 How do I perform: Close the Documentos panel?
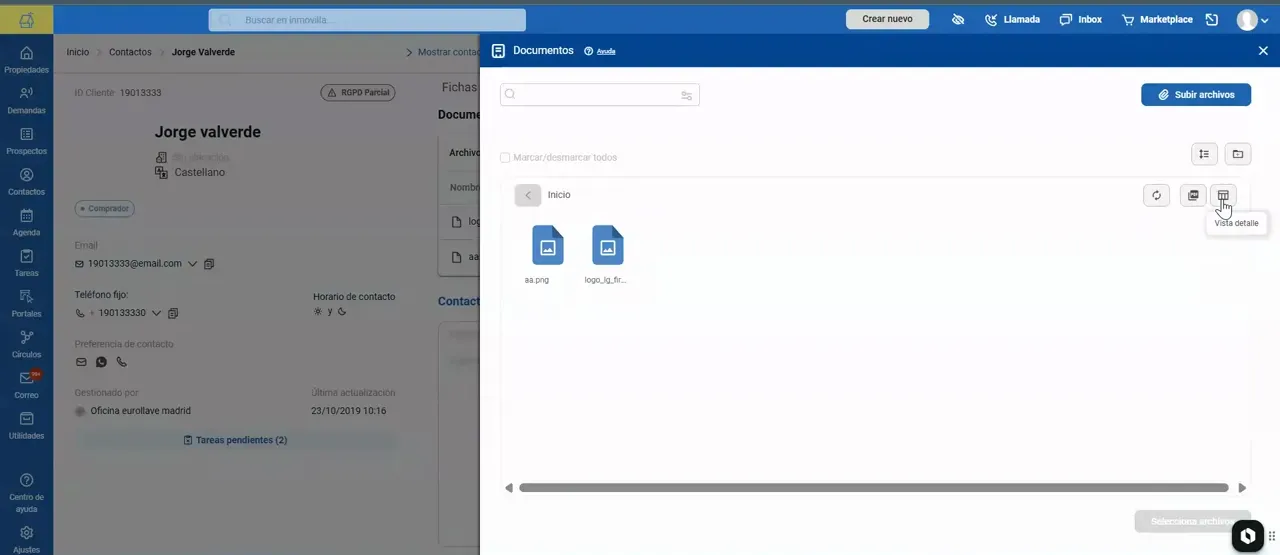1263,50
